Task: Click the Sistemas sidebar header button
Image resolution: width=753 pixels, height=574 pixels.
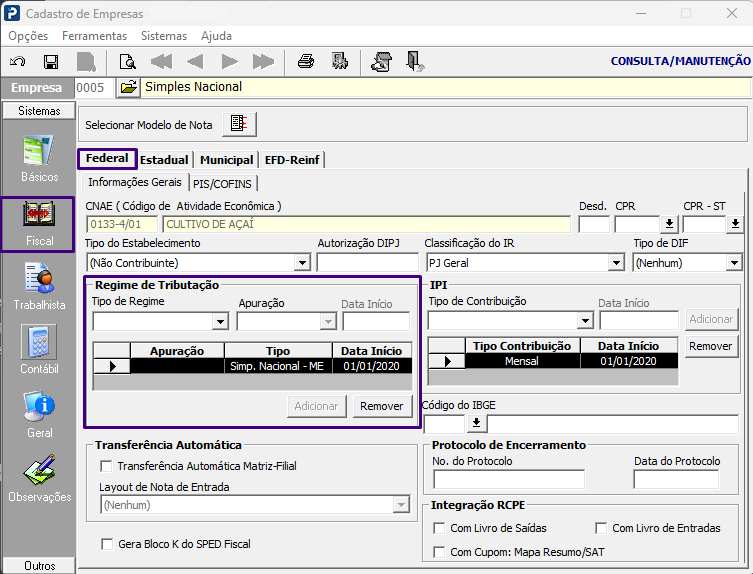Action: tap(39, 111)
